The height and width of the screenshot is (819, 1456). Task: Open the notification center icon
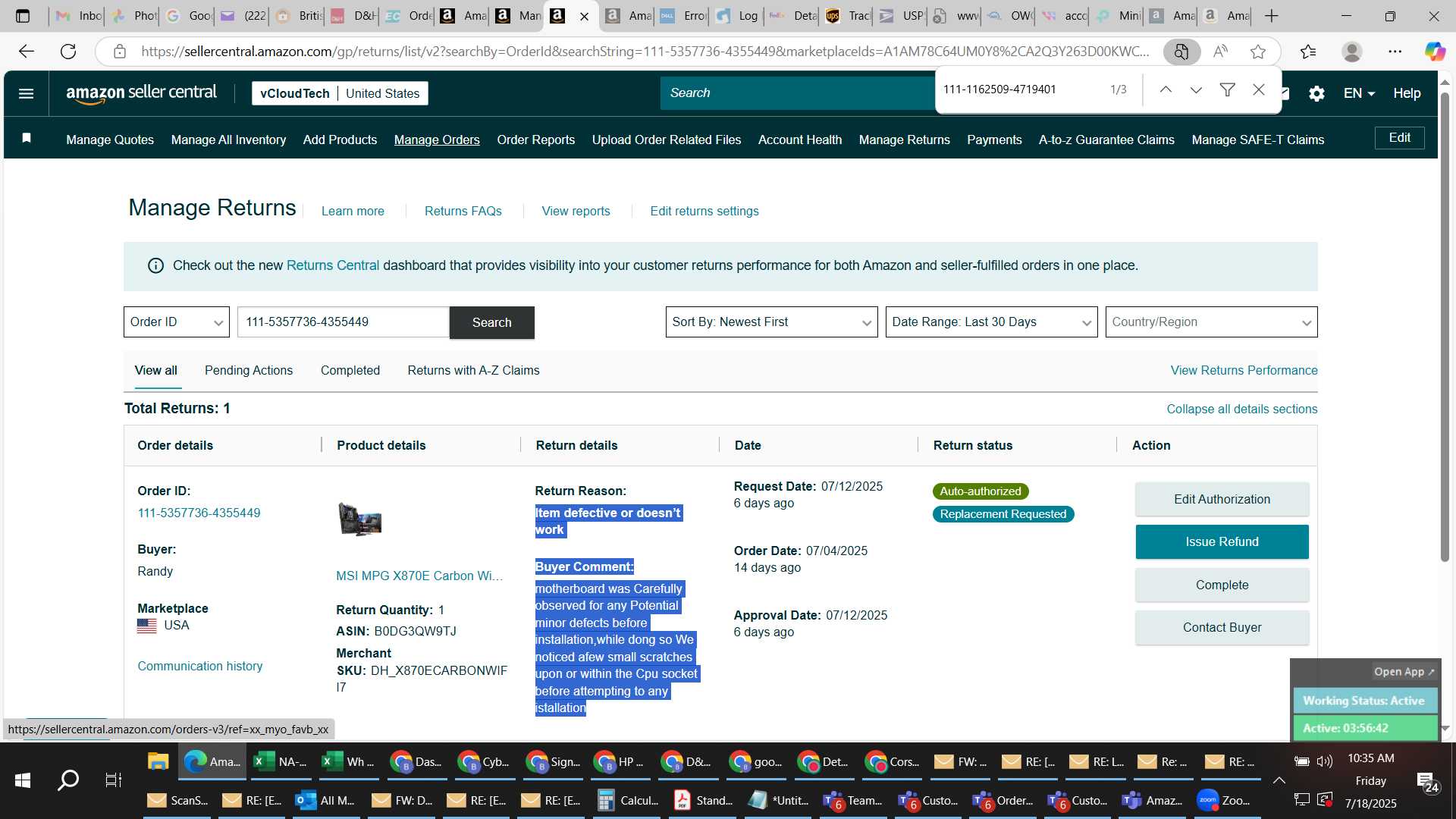pyautogui.click(x=1426, y=781)
